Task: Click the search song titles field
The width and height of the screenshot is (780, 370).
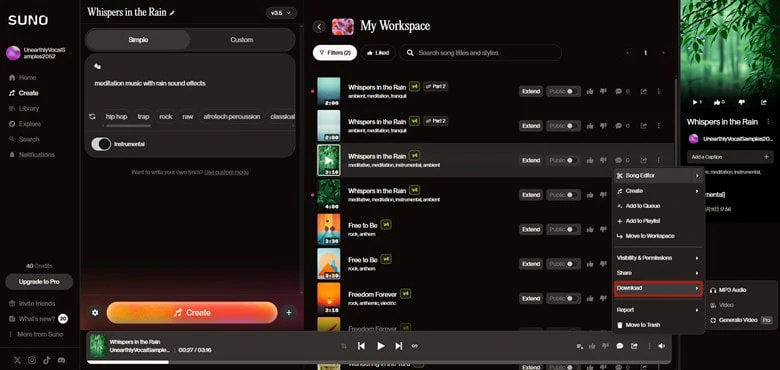Action: point(481,53)
